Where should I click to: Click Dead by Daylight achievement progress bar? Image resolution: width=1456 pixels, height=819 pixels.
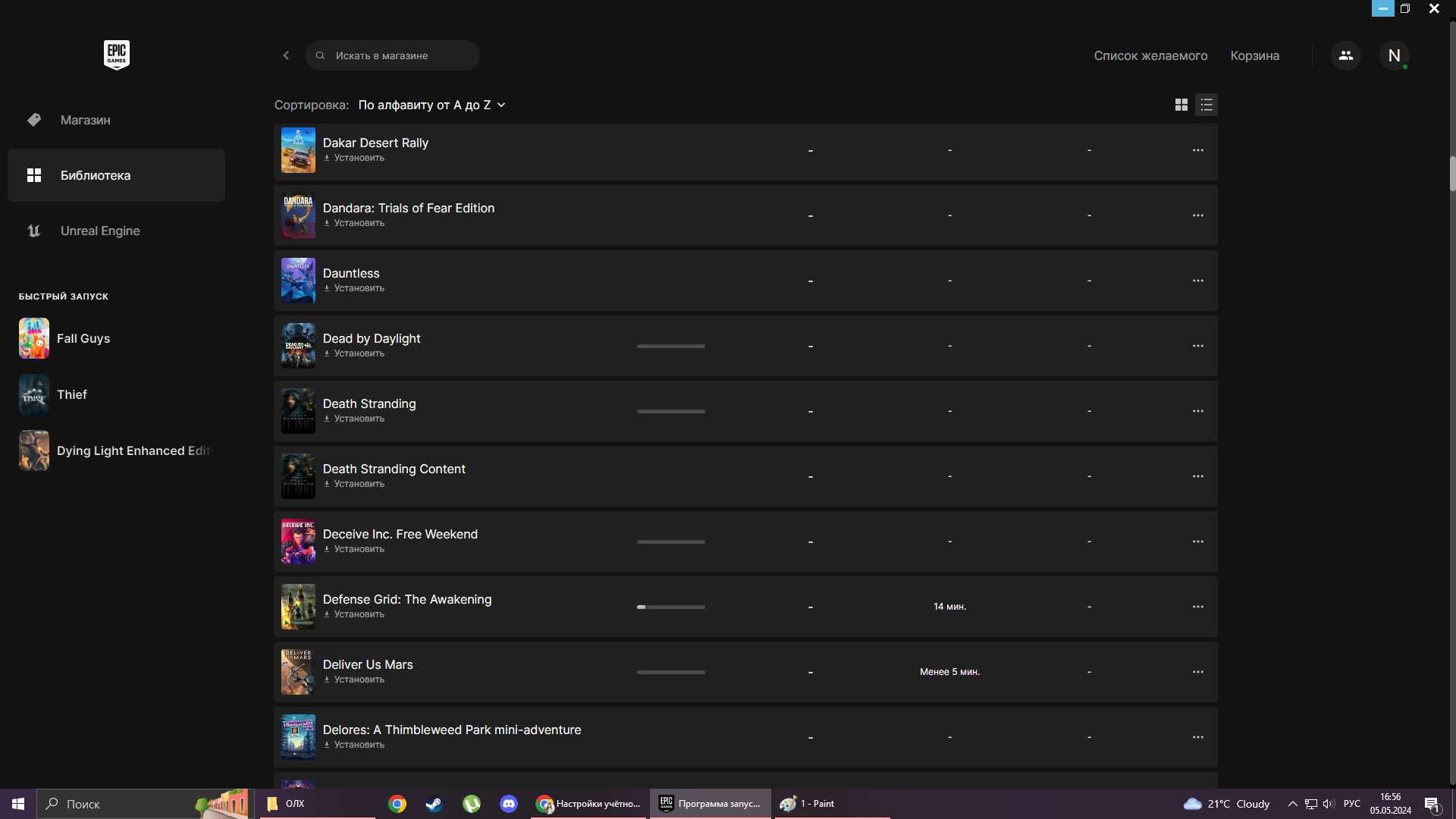pos(671,346)
